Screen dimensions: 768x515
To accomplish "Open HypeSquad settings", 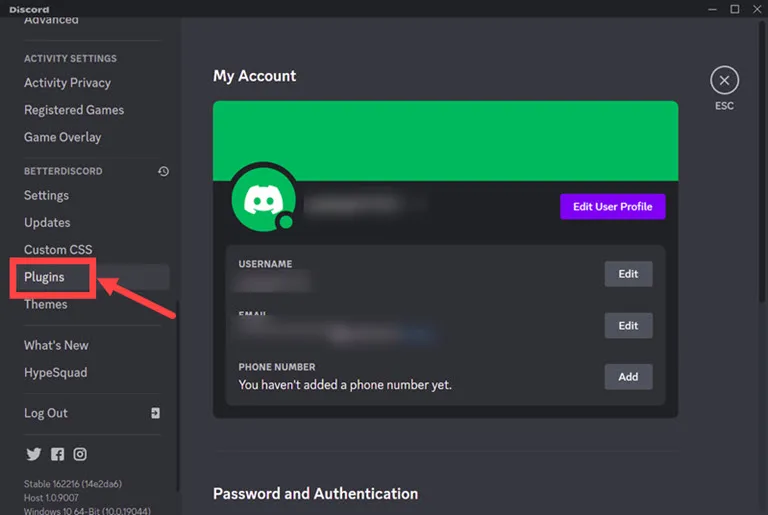I will (55, 372).
